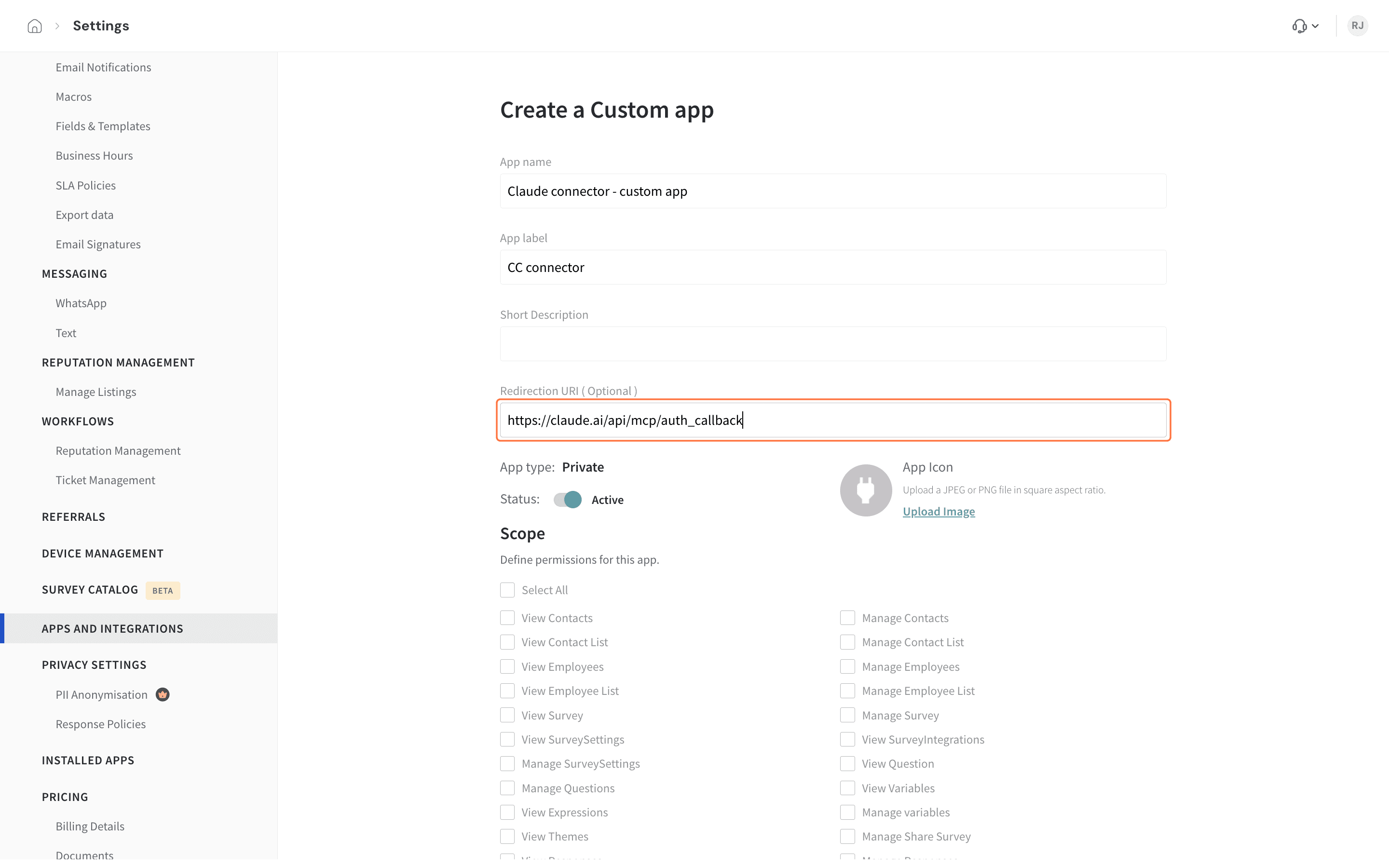Image resolution: width=1389 pixels, height=868 pixels.
Task: Focus the Short Description field
Action: (x=833, y=344)
